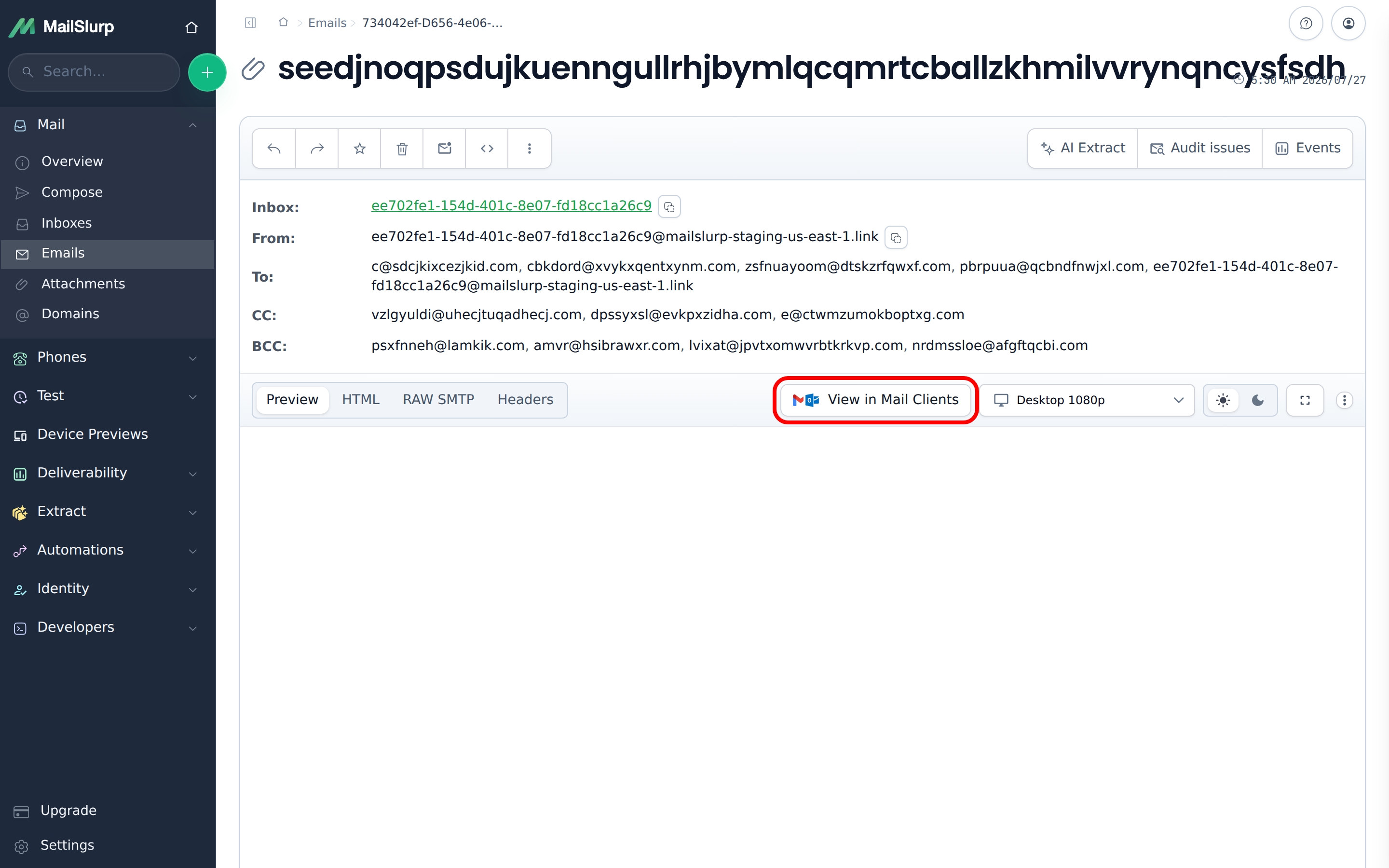Click the forward arrow icon
Viewport: 1389px width, 868px height.
[x=317, y=149]
